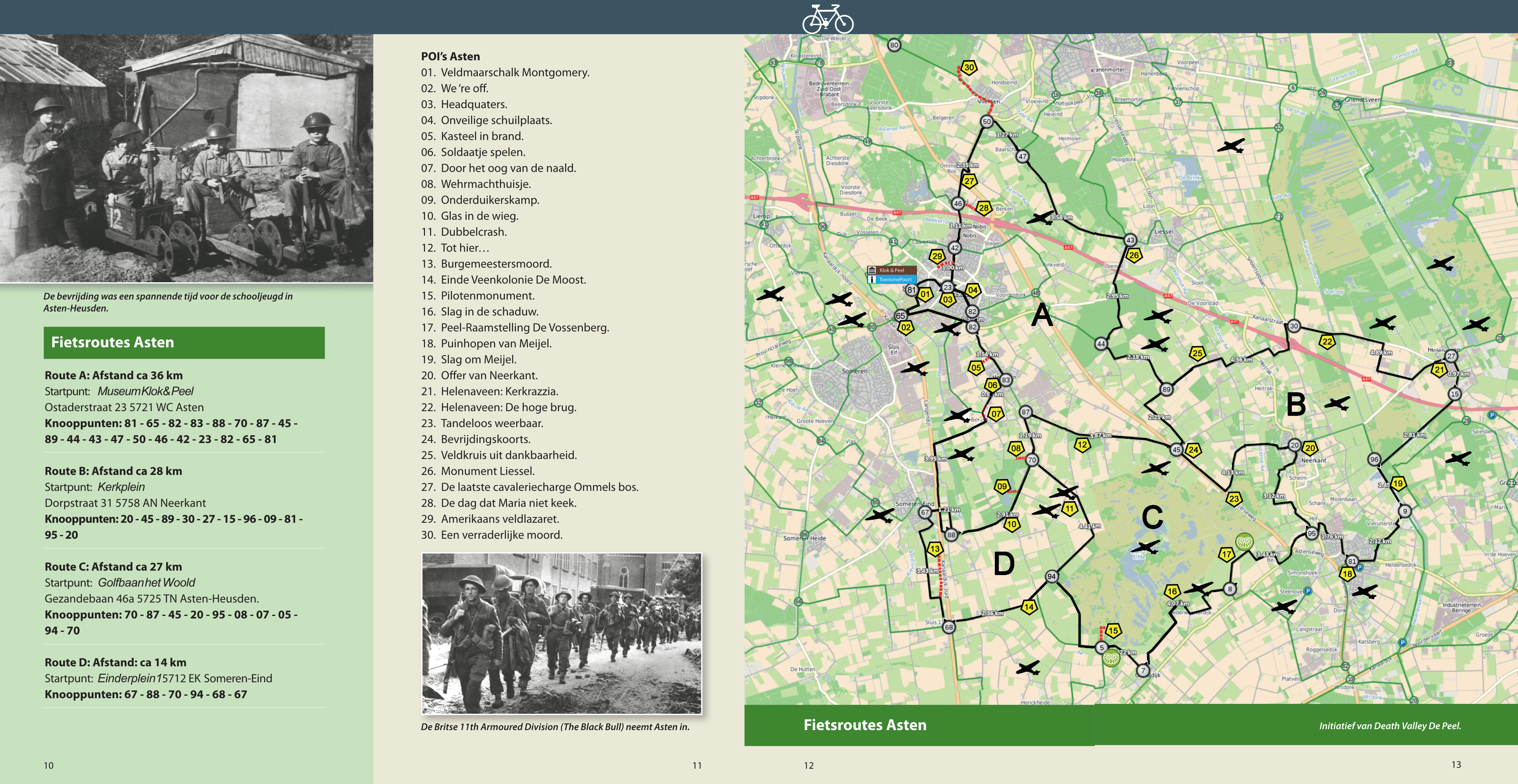Select yellow POI marker 27 at Ommelse Bos

[969, 181]
